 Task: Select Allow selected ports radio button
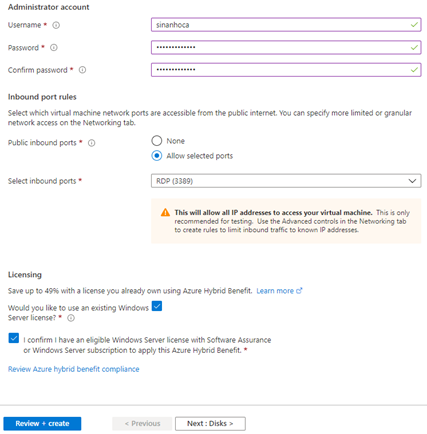(157, 156)
